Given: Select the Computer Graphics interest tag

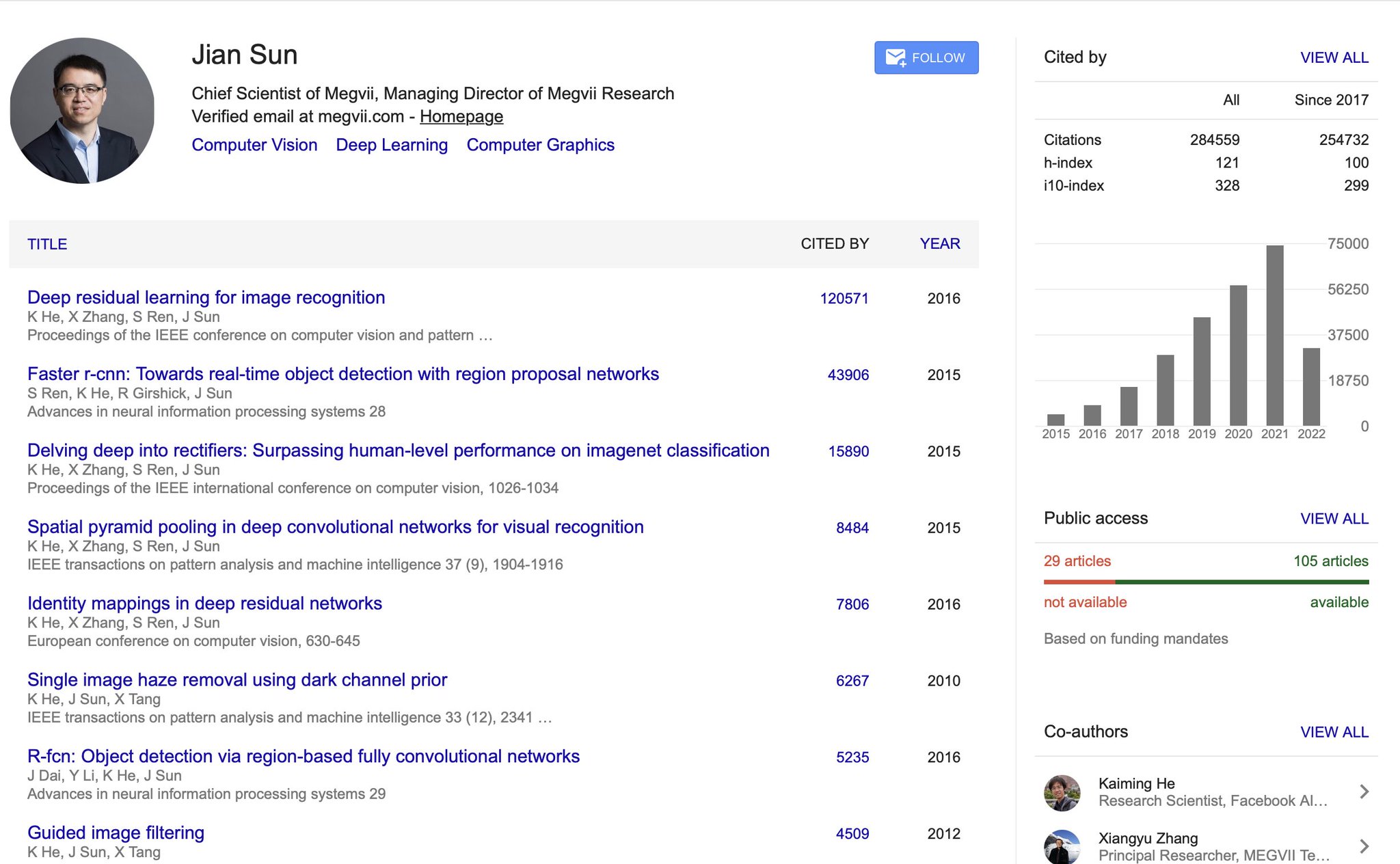Looking at the screenshot, I should click(540, 145).
